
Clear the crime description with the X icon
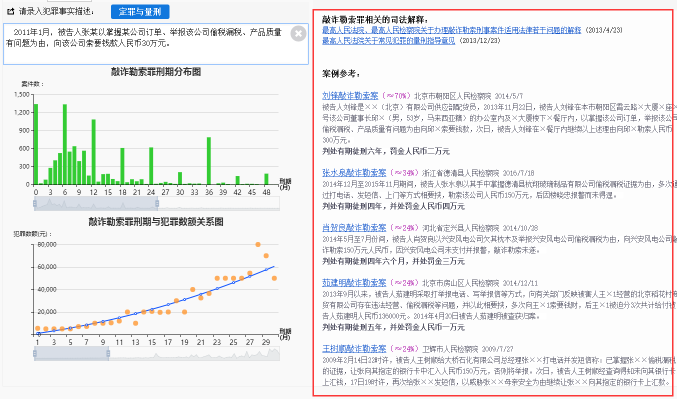click(x=298, y=34)
